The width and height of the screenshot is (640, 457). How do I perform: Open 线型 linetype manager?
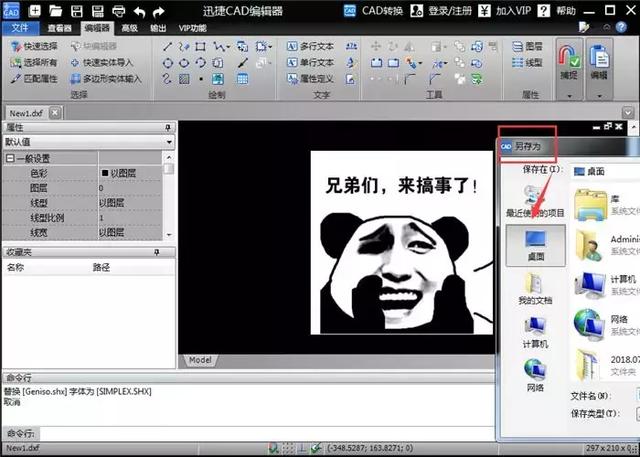[527, 62]
